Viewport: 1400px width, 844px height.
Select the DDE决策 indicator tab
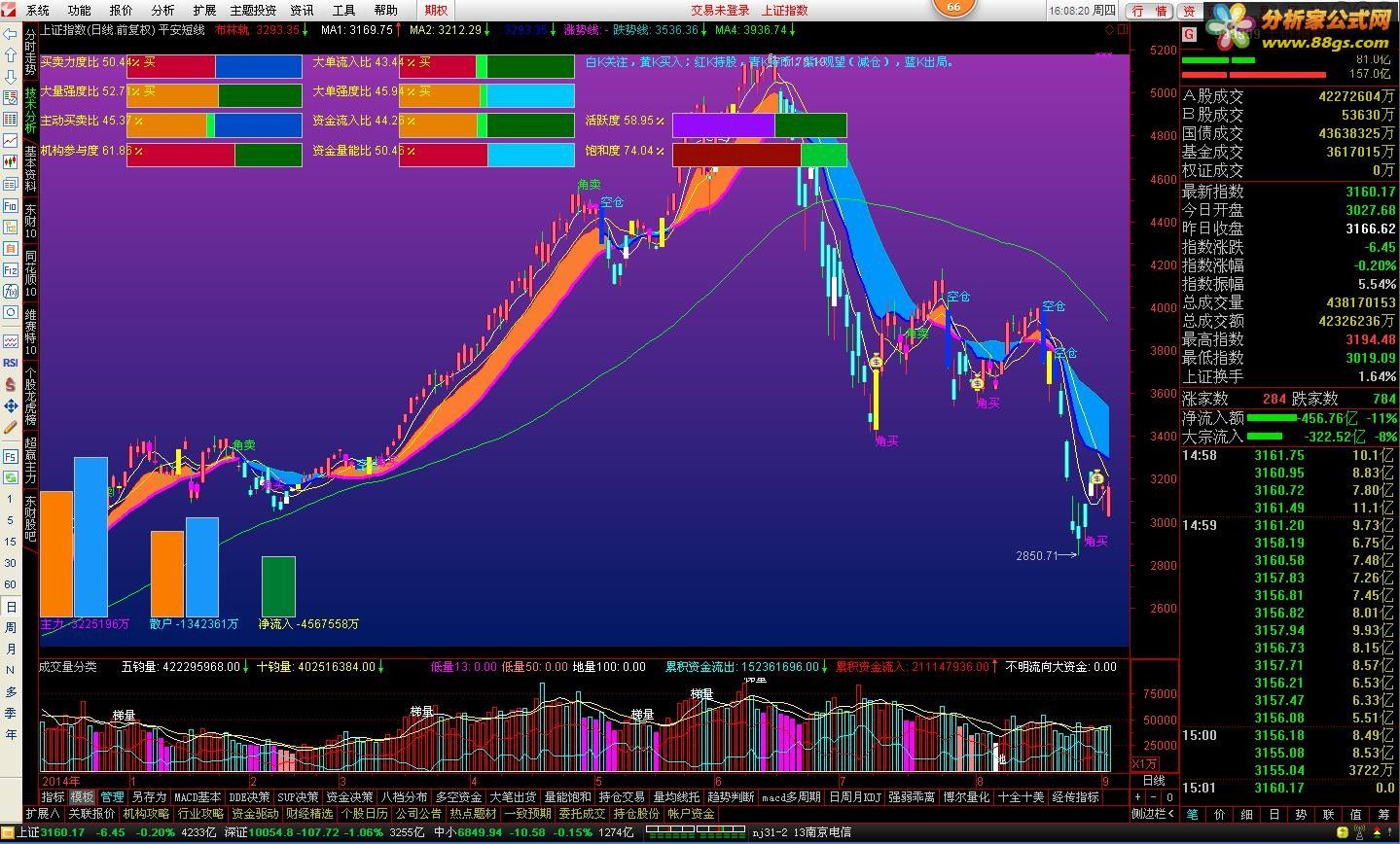pyautogui.click(x=250, y=797)
